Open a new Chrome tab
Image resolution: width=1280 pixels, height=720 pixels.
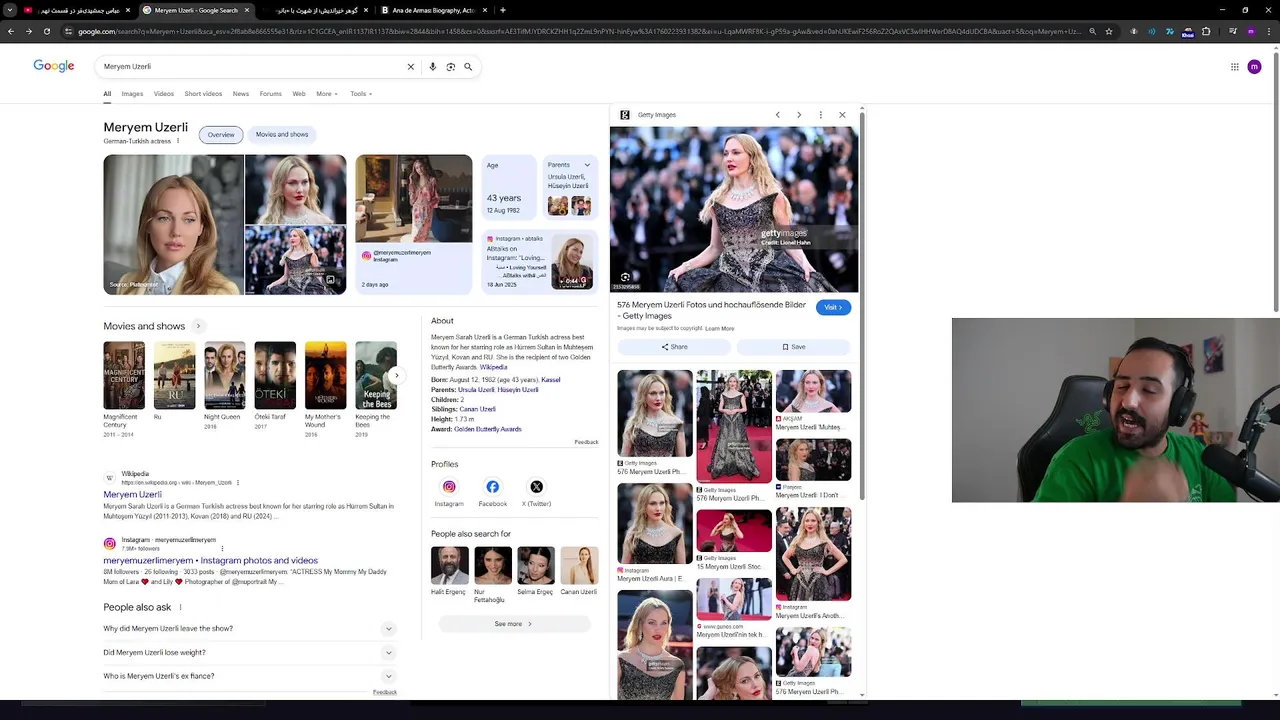(502, 10)
